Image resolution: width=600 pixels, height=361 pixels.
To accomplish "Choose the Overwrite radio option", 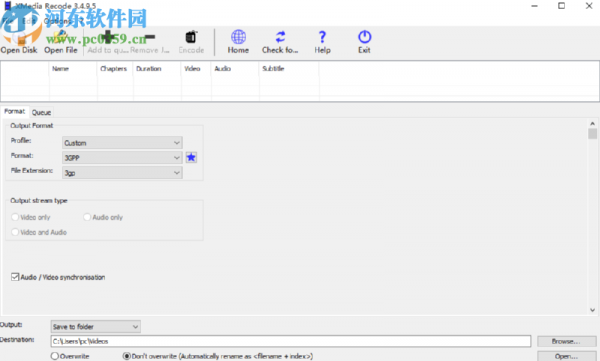I will point(55,356).
